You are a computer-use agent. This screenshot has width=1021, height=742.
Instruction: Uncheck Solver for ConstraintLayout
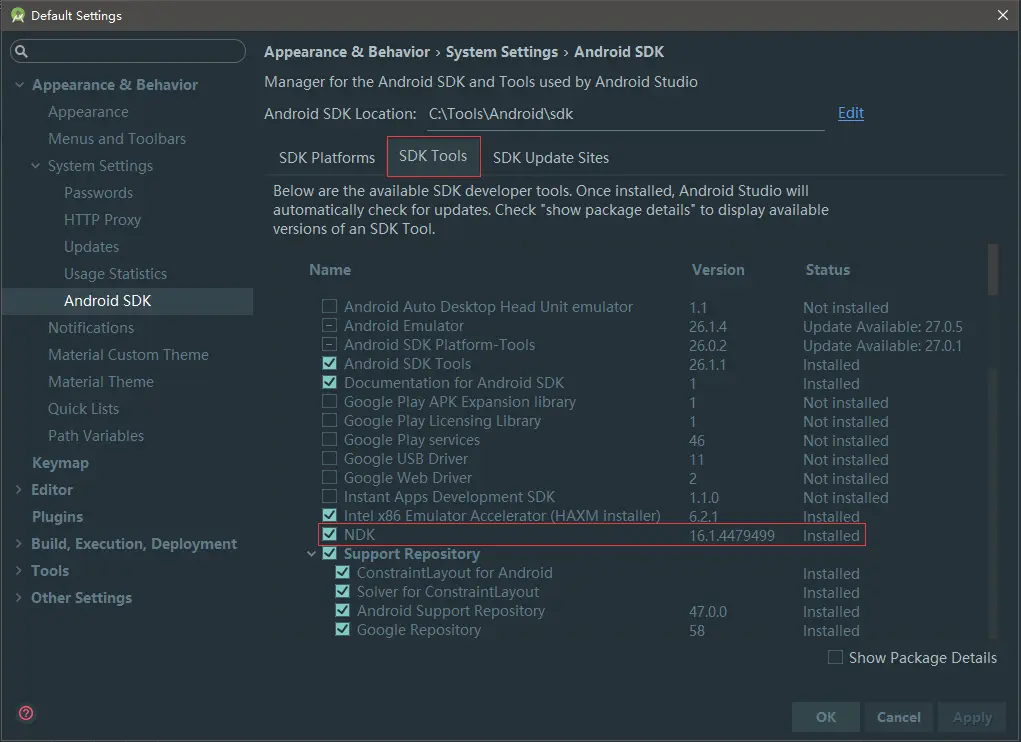(343, 591)
